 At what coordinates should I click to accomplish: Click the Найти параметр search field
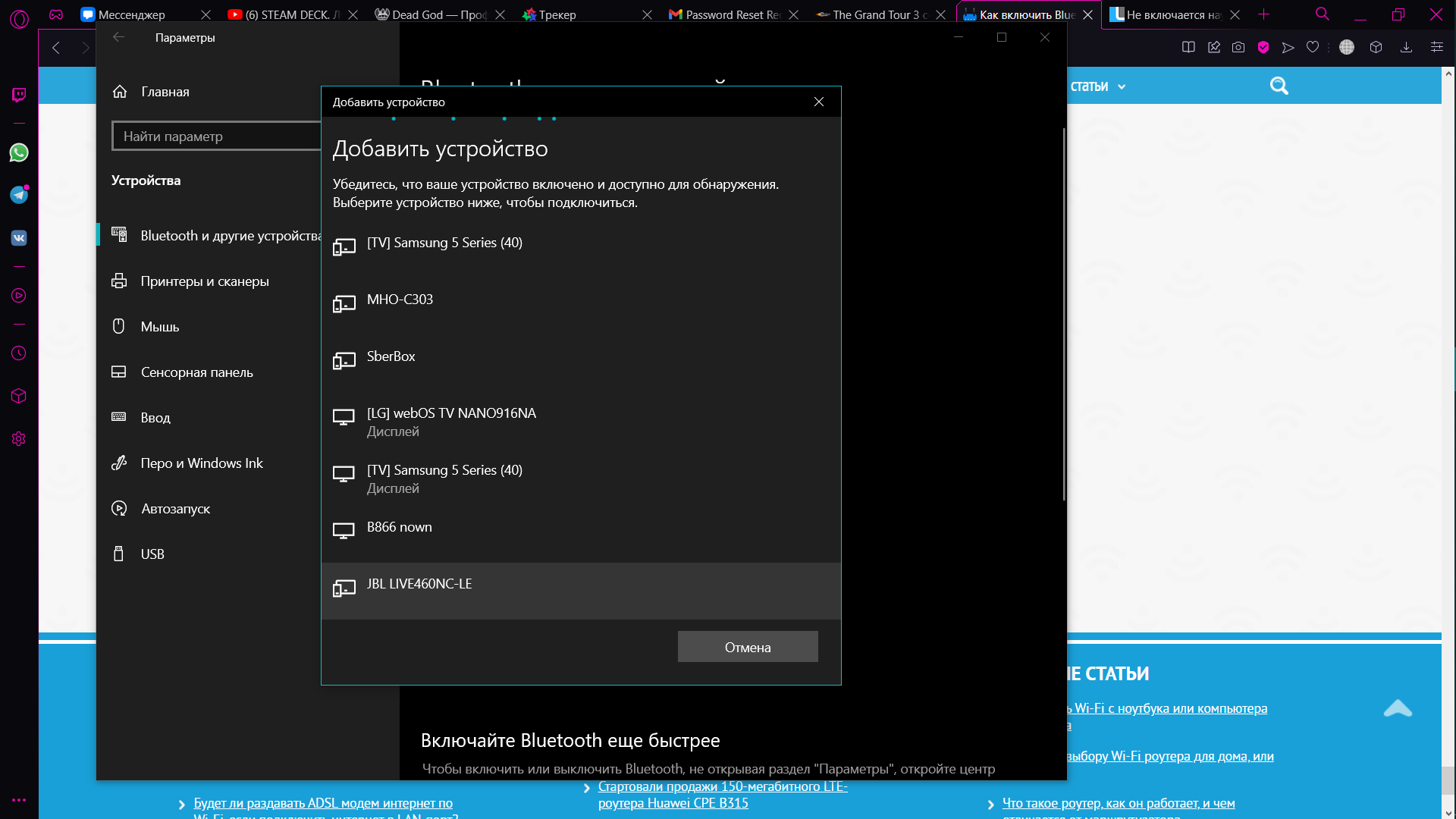pos(216,136)
